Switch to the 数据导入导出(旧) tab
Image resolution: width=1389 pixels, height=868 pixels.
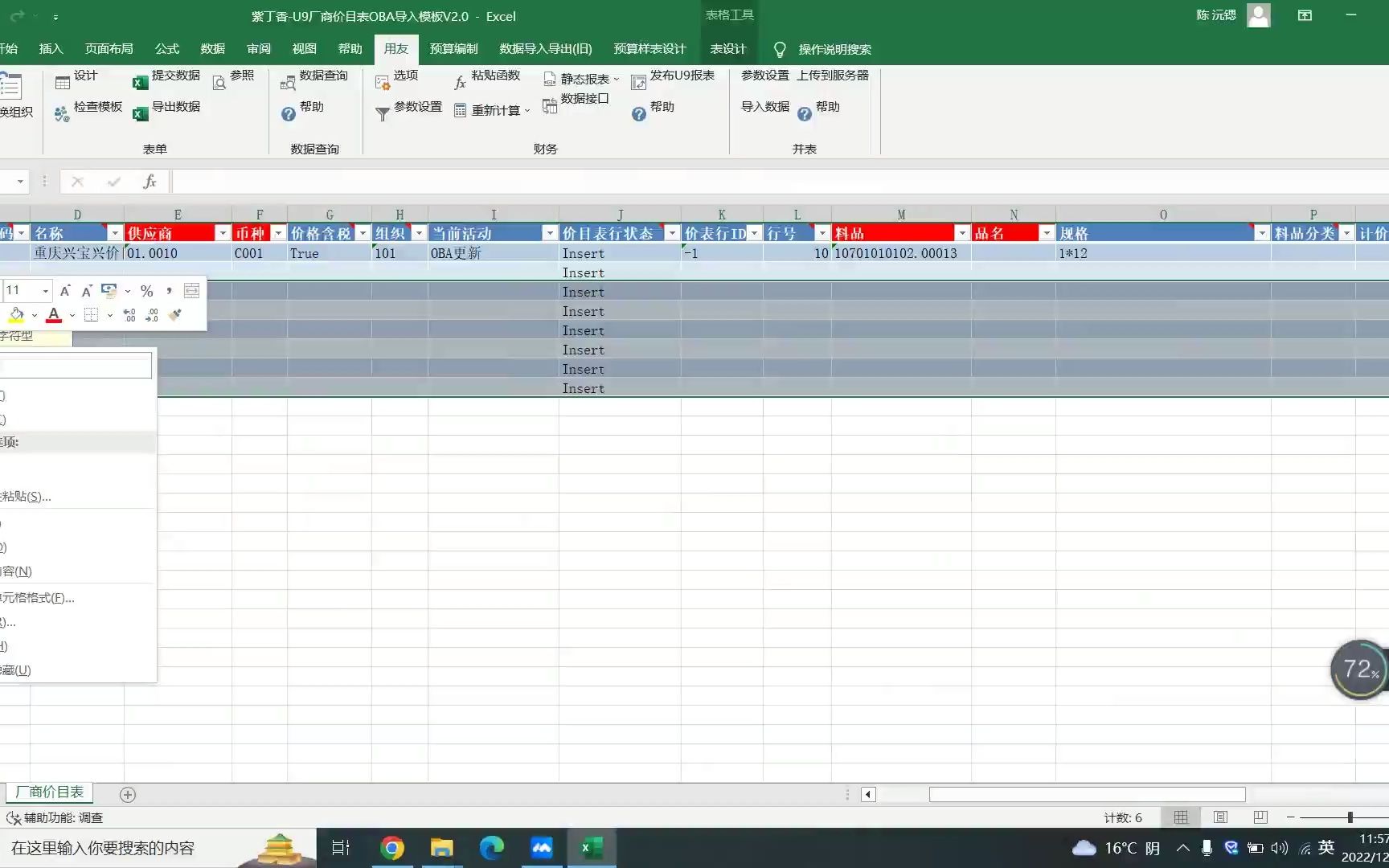coord(546,49)
